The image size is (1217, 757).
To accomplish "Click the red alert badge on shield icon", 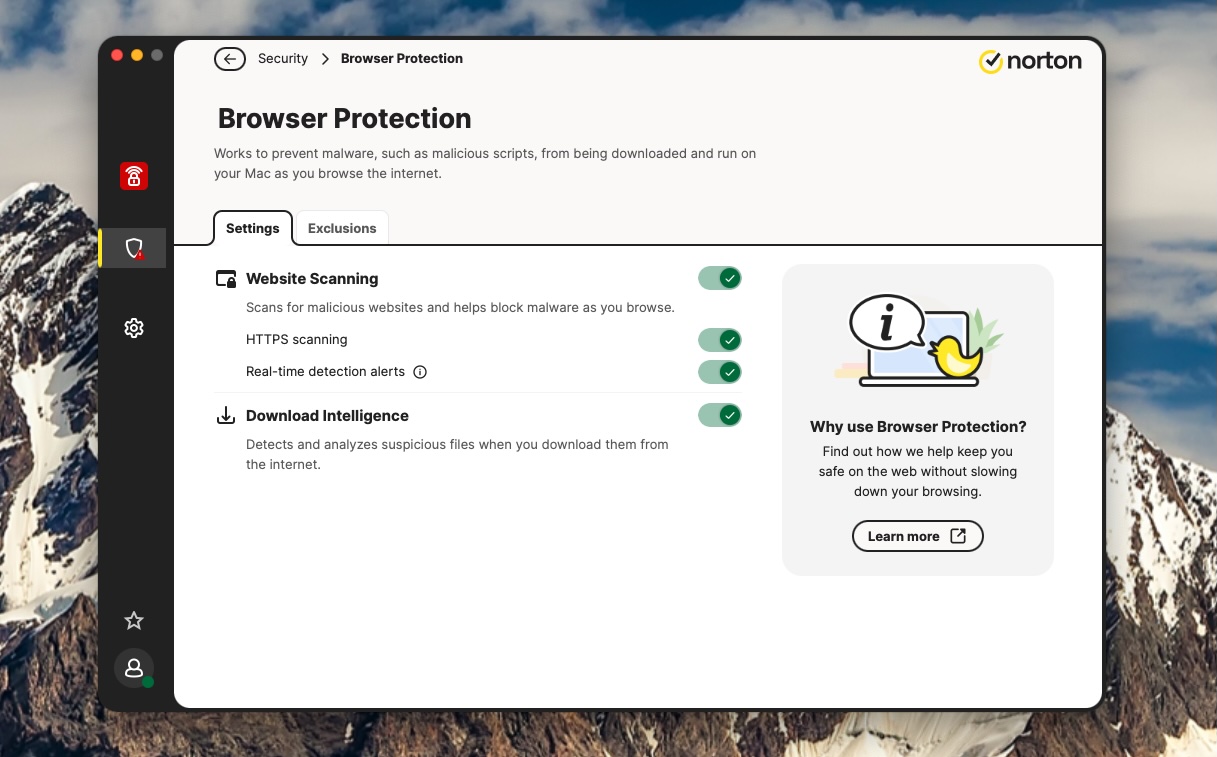I will point(141,257).
